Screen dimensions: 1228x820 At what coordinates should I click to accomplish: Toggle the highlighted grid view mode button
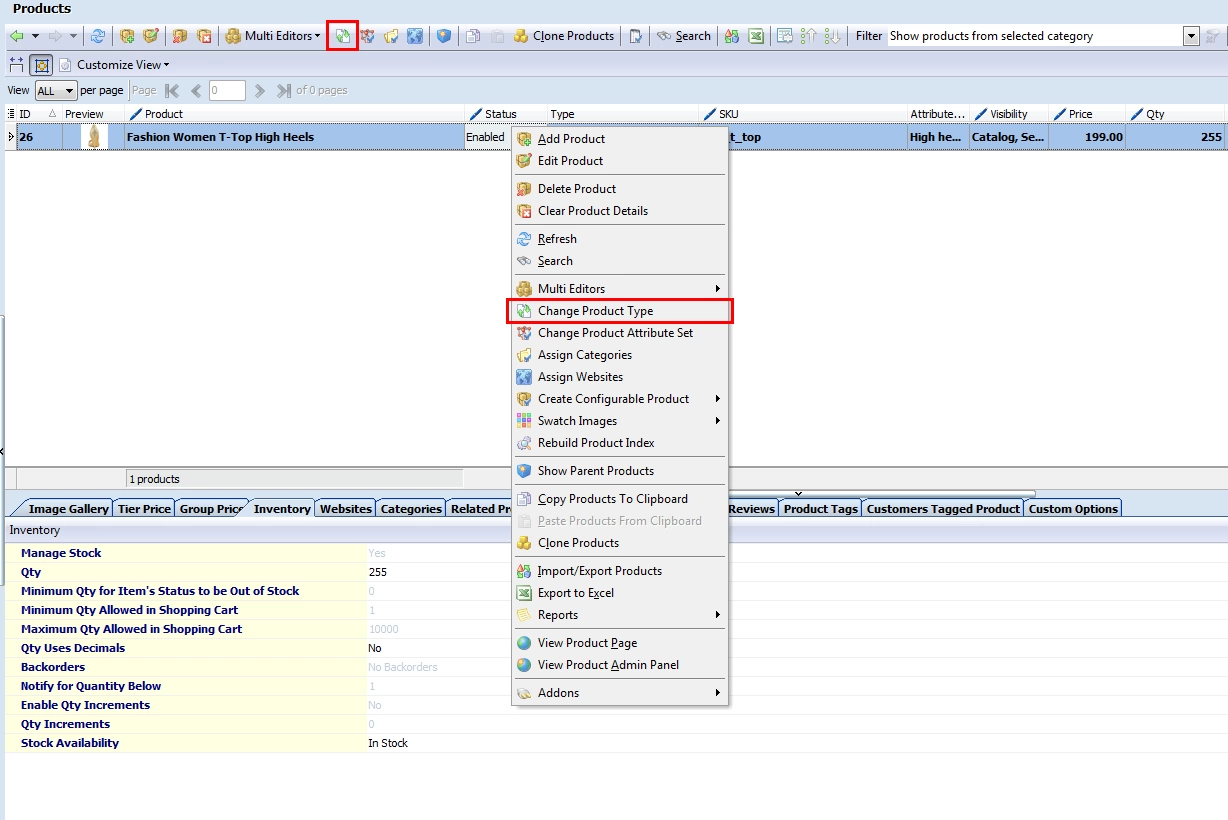41,65
